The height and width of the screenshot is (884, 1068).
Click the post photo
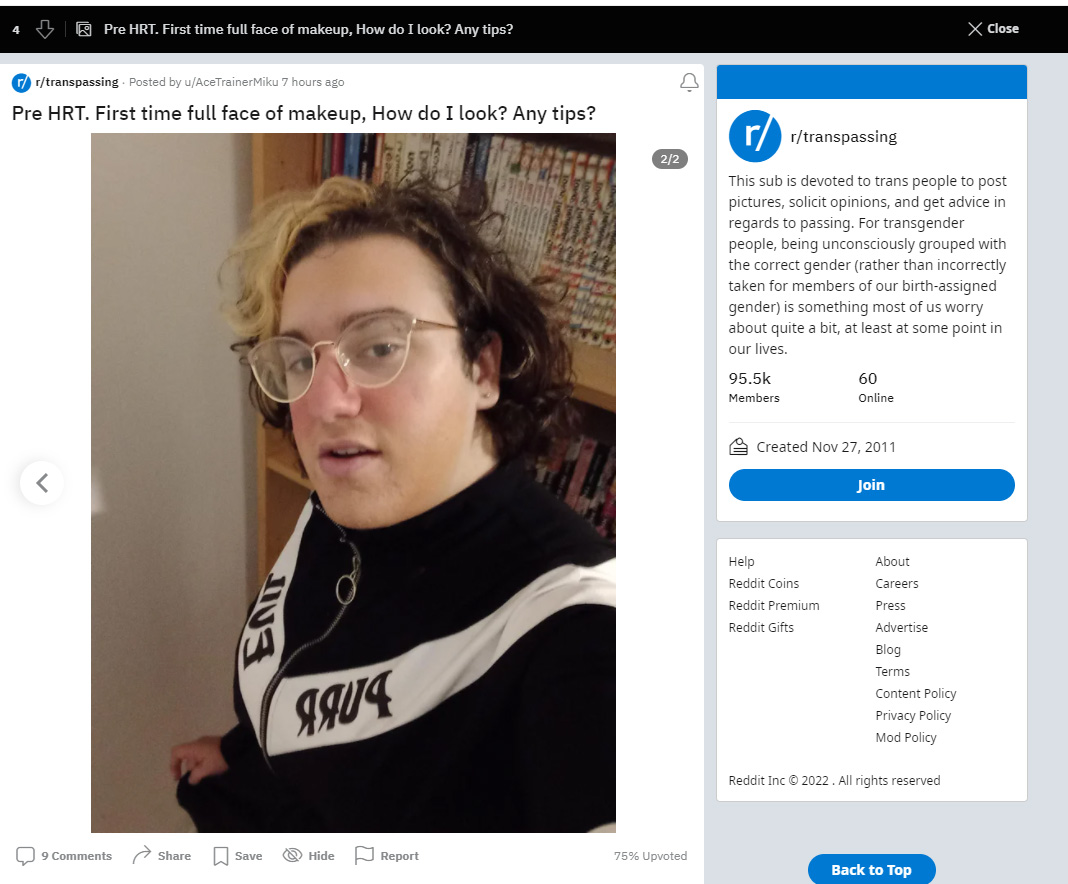353,483
